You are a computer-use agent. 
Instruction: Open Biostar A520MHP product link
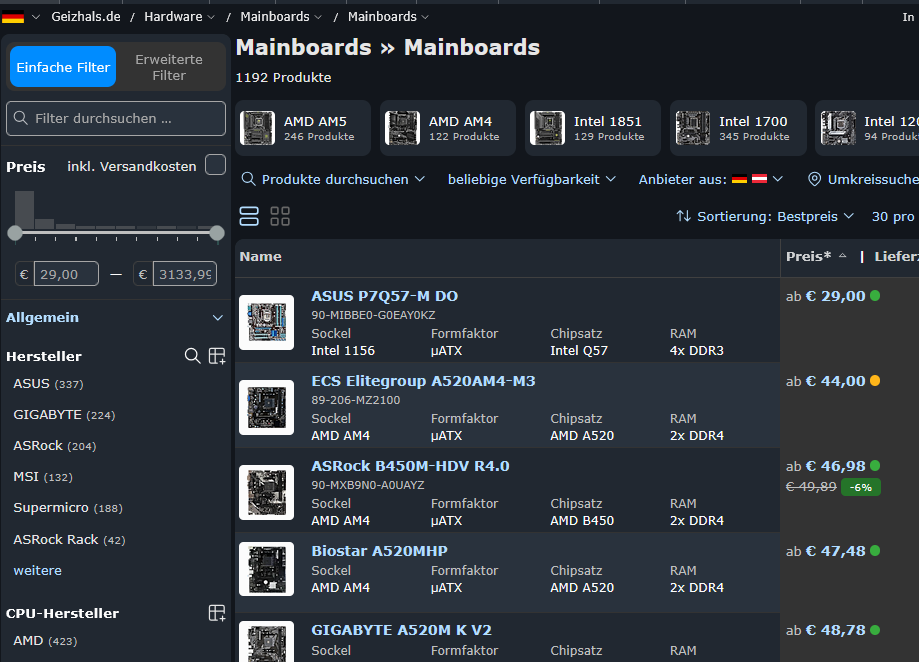coord(379,551)
